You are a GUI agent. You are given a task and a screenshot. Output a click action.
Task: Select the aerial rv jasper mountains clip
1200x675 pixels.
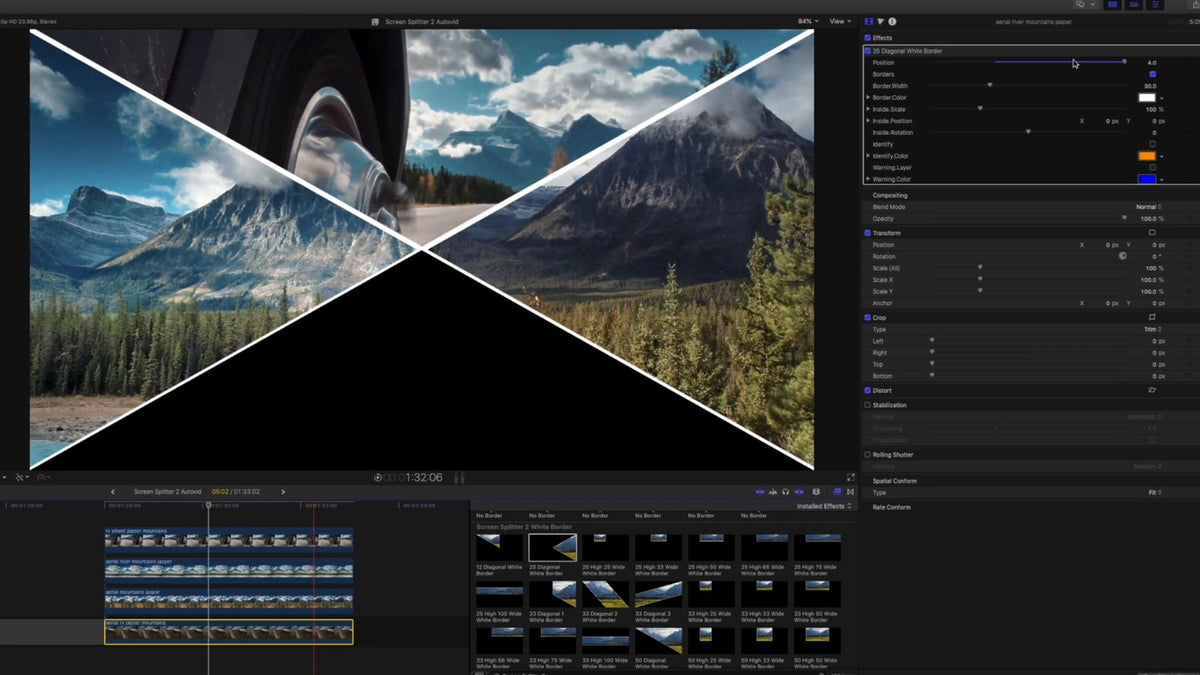229,631
